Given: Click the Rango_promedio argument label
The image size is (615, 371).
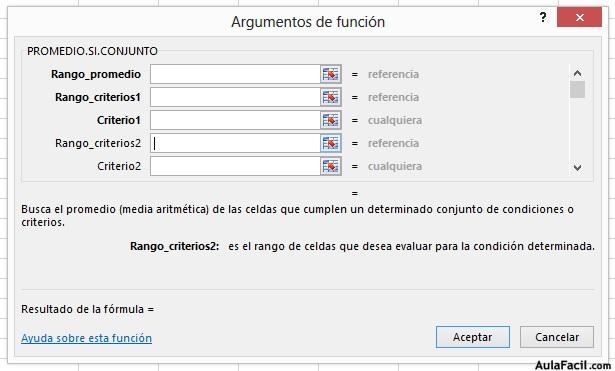Looking at the screenshot, I should 96,74.
